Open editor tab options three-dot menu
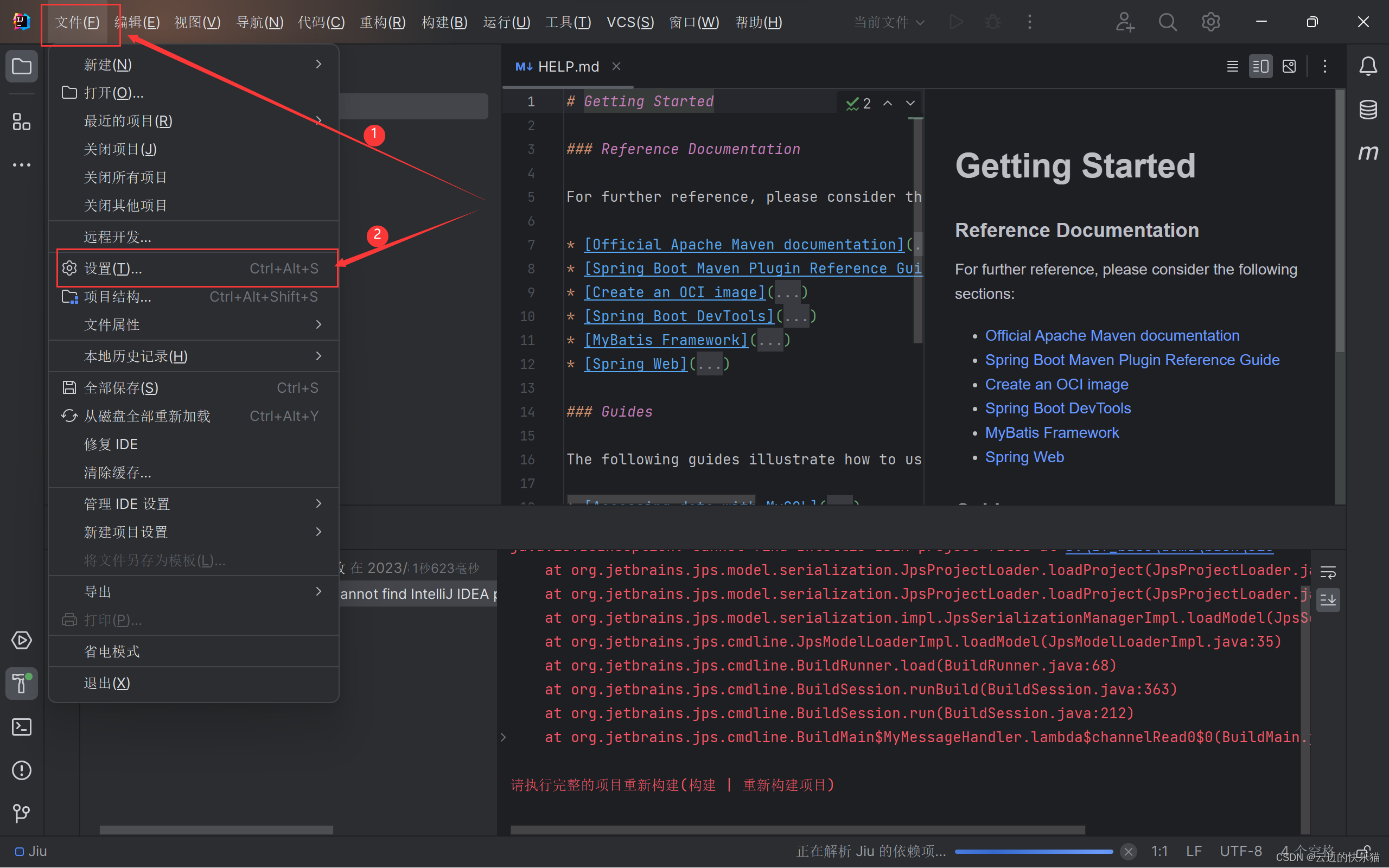 [1325, 67]
